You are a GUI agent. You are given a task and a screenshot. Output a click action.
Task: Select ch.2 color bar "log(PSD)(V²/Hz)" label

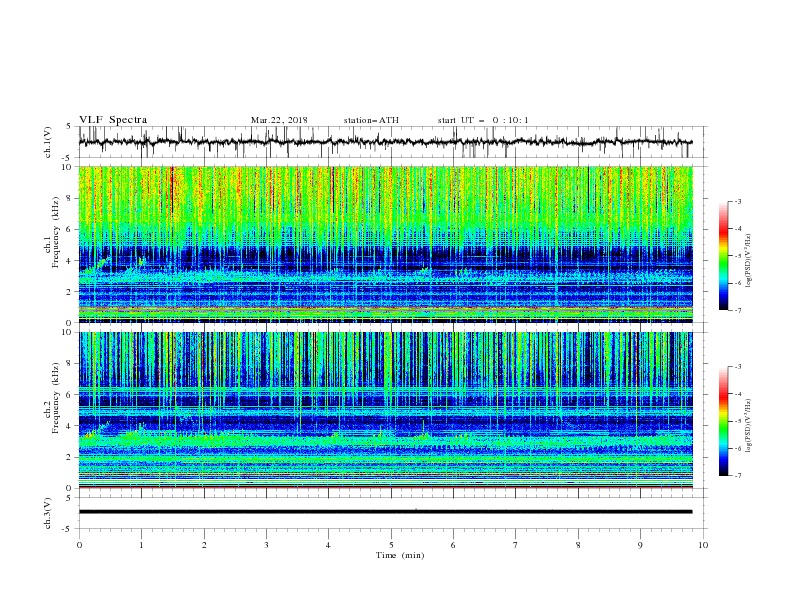(750, 426)
